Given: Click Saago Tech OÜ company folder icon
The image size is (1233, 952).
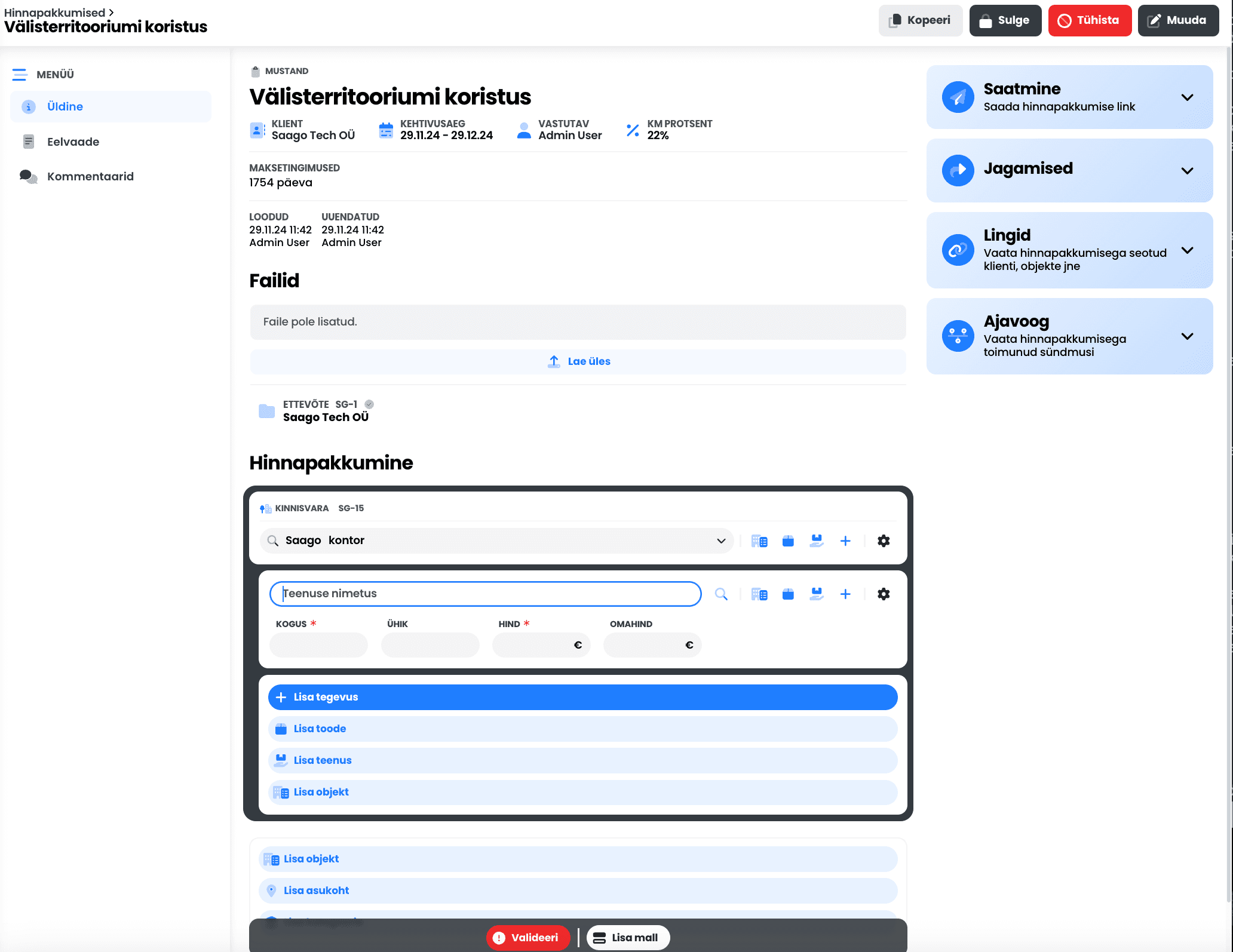Looking at the screenshot, I should (x=266, y=411).
